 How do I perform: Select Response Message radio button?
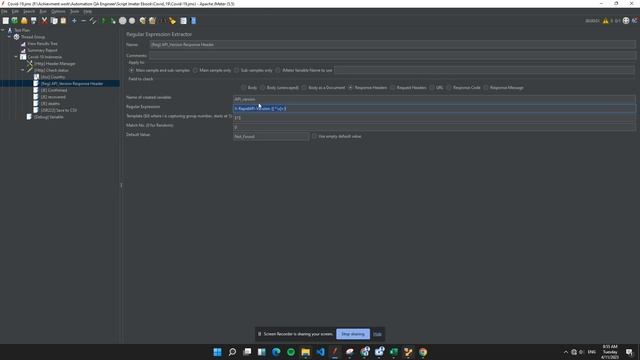tap(486, 88)
